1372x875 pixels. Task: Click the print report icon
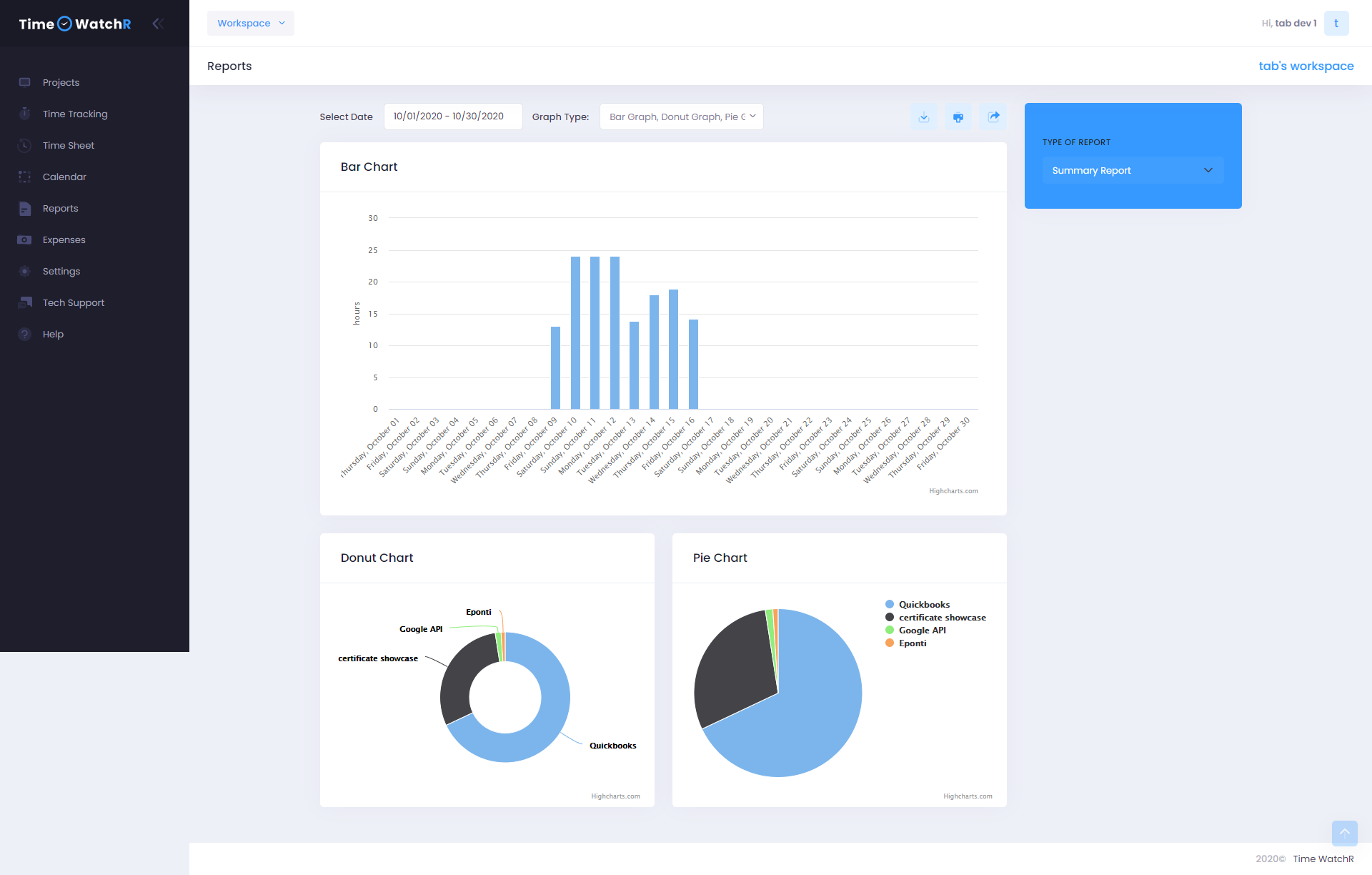958,117
